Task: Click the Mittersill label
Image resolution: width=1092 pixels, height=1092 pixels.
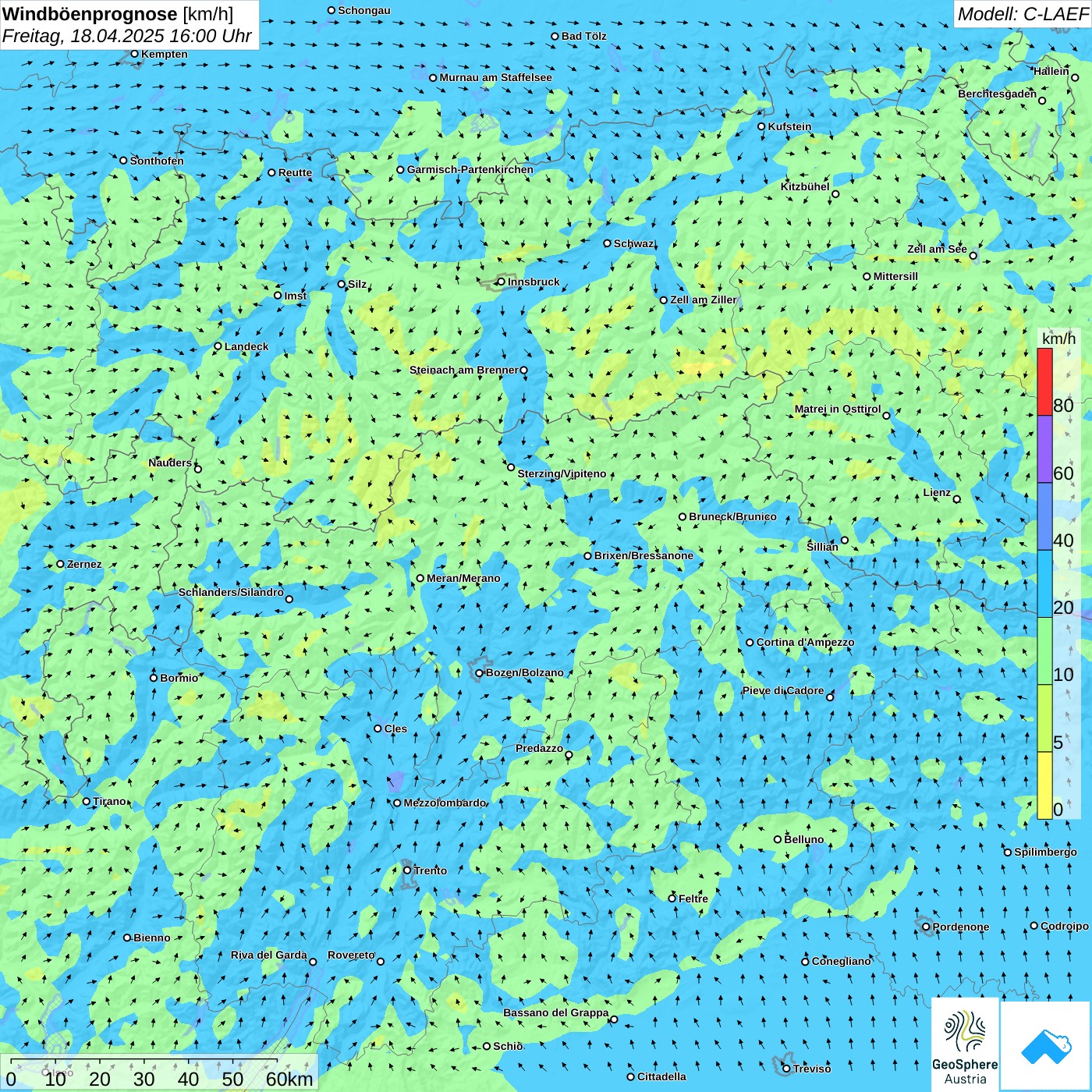Action: (x=895, y=276)
